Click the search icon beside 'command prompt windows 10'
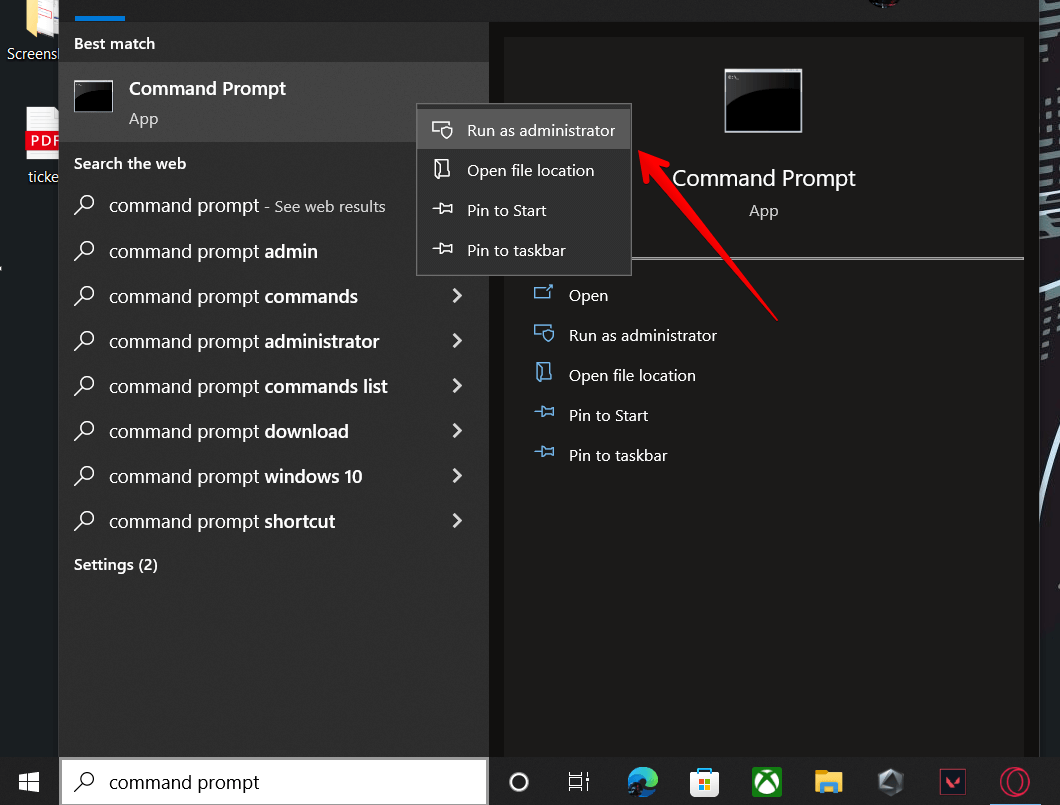The image size is (1060, 805). 85,476
